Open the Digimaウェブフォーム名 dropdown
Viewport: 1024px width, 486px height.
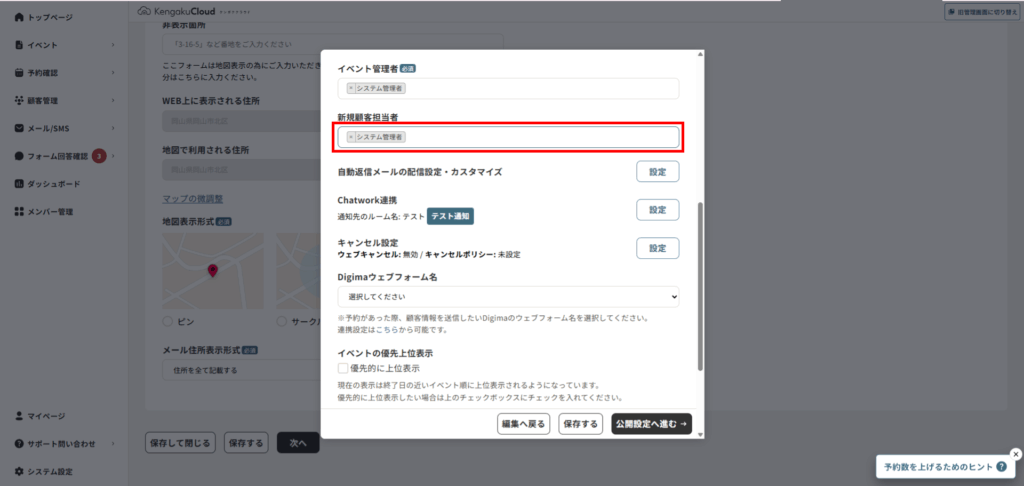(x=508, y=297)
